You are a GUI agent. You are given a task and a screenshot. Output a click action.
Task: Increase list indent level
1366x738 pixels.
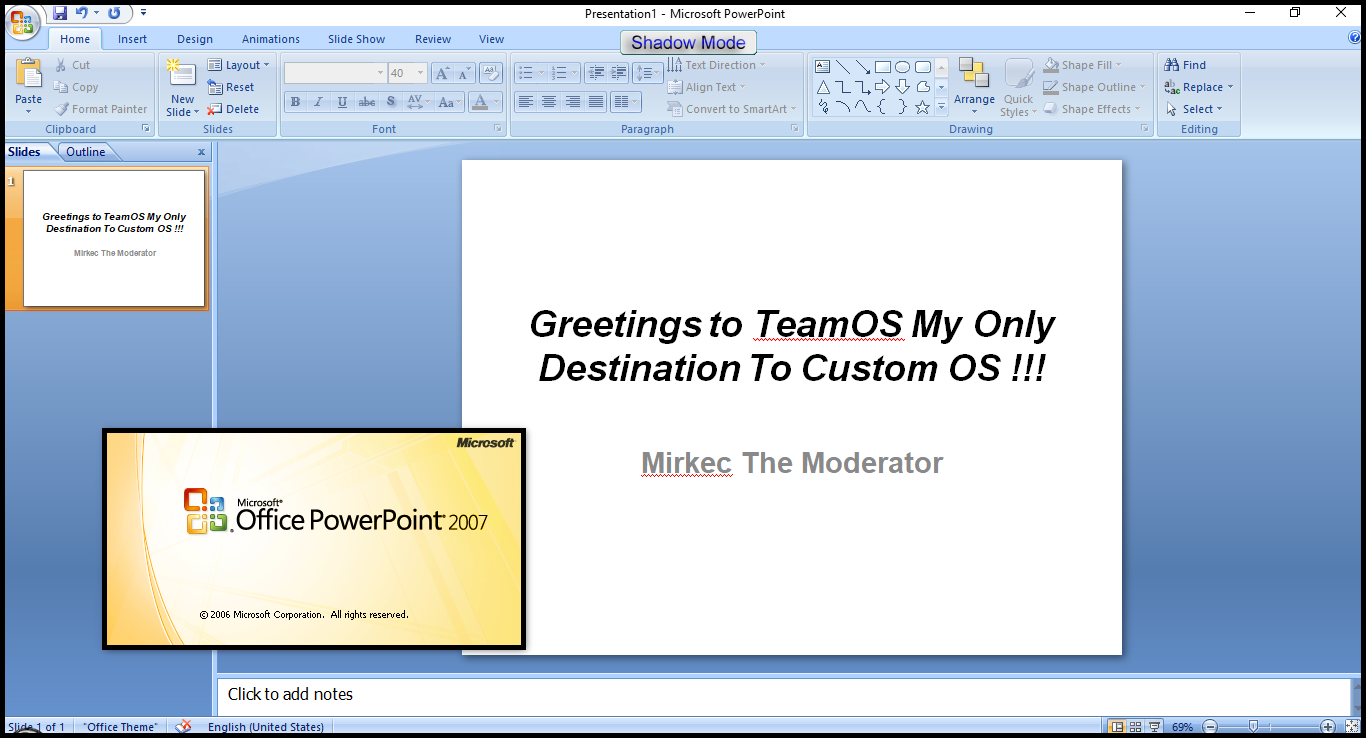(619, 73)
